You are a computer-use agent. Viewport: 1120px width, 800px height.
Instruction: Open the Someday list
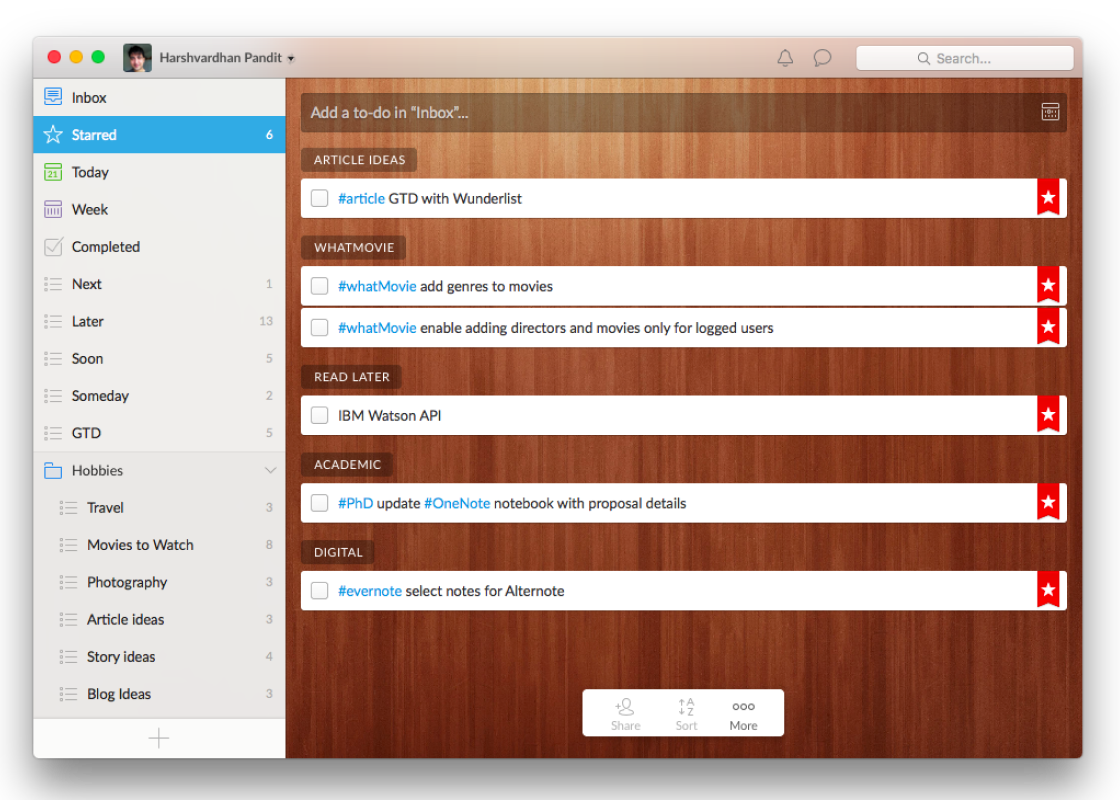click(159, 396)
